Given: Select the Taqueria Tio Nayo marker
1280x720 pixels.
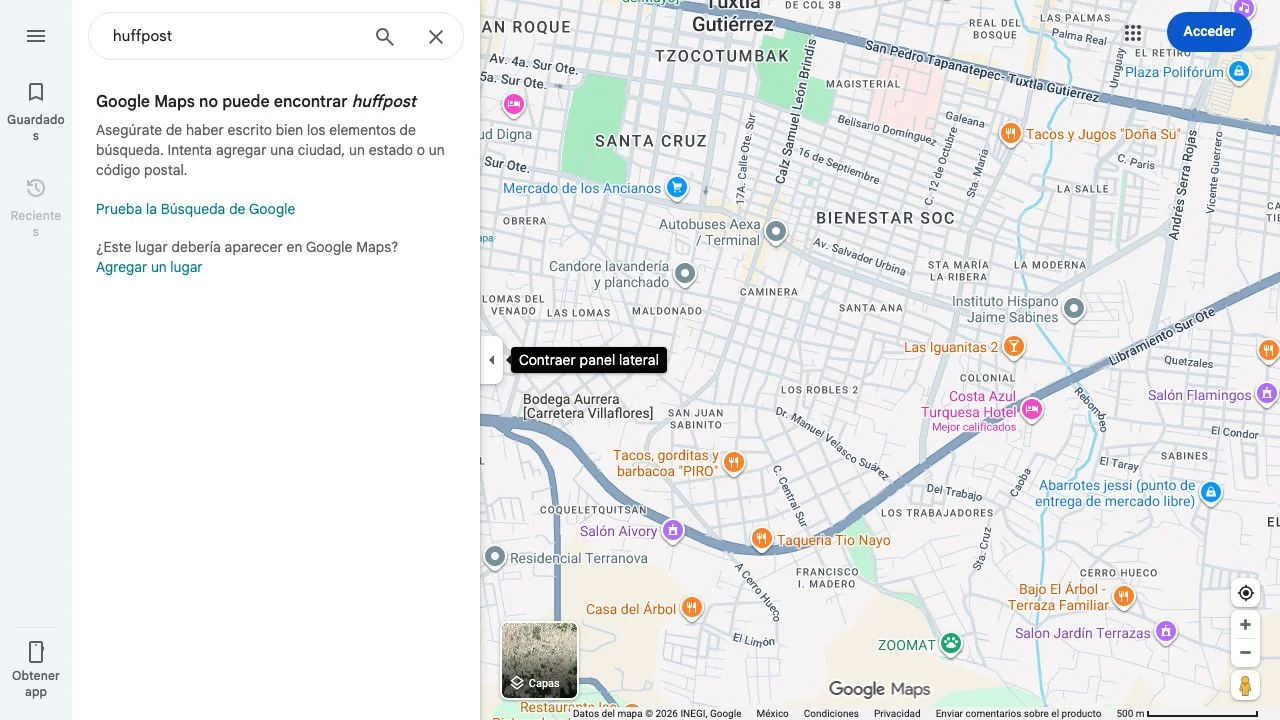Looking at the screenshot, I should point(761,538).
